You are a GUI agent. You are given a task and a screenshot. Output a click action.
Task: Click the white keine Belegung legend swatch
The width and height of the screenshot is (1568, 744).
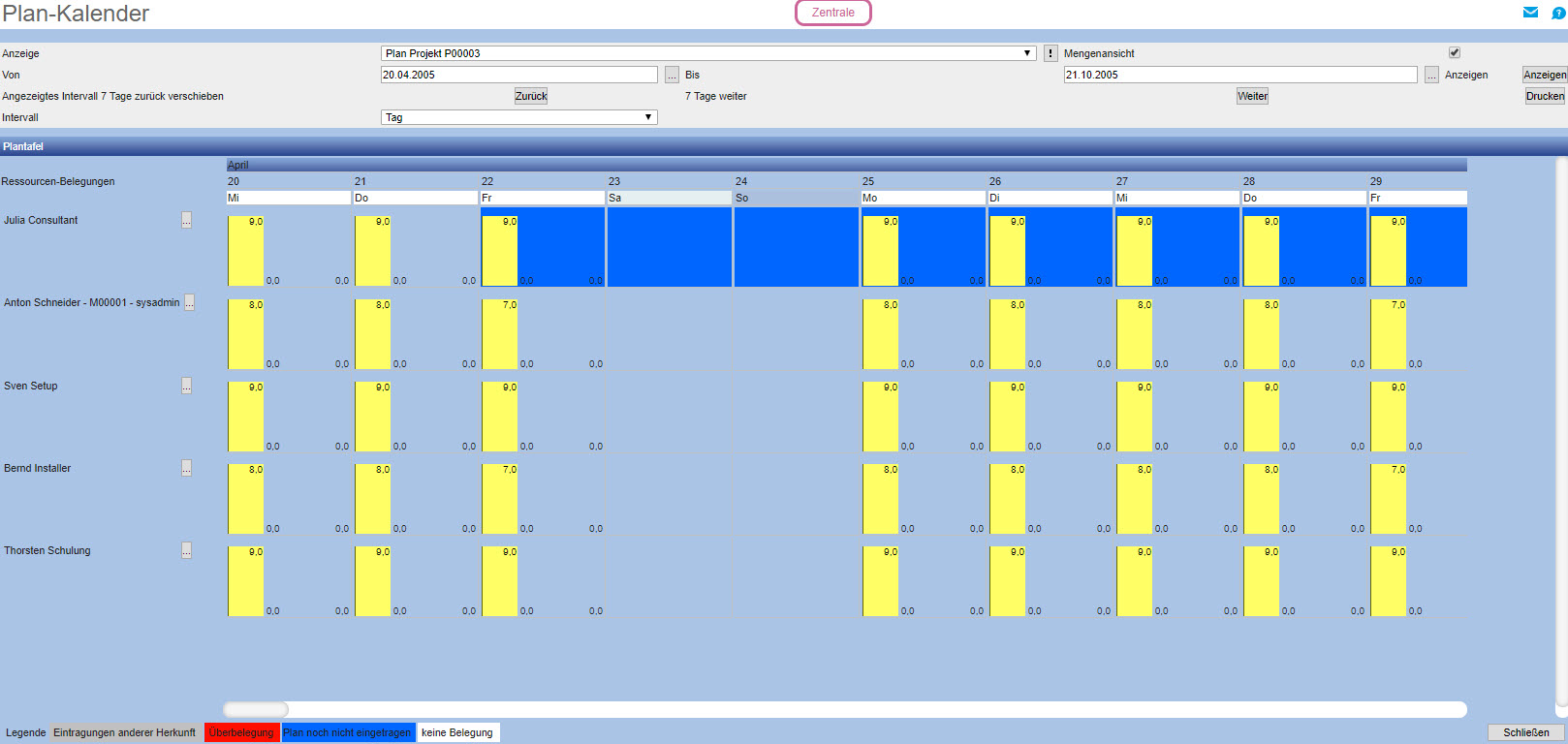[457, 732]
